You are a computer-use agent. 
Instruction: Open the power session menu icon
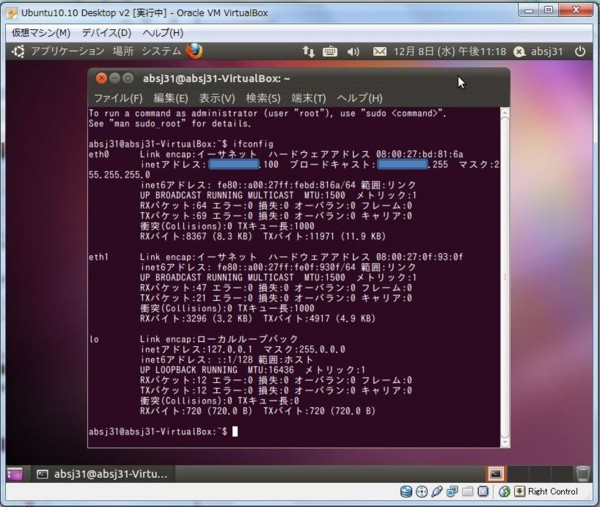click(580, 51)
